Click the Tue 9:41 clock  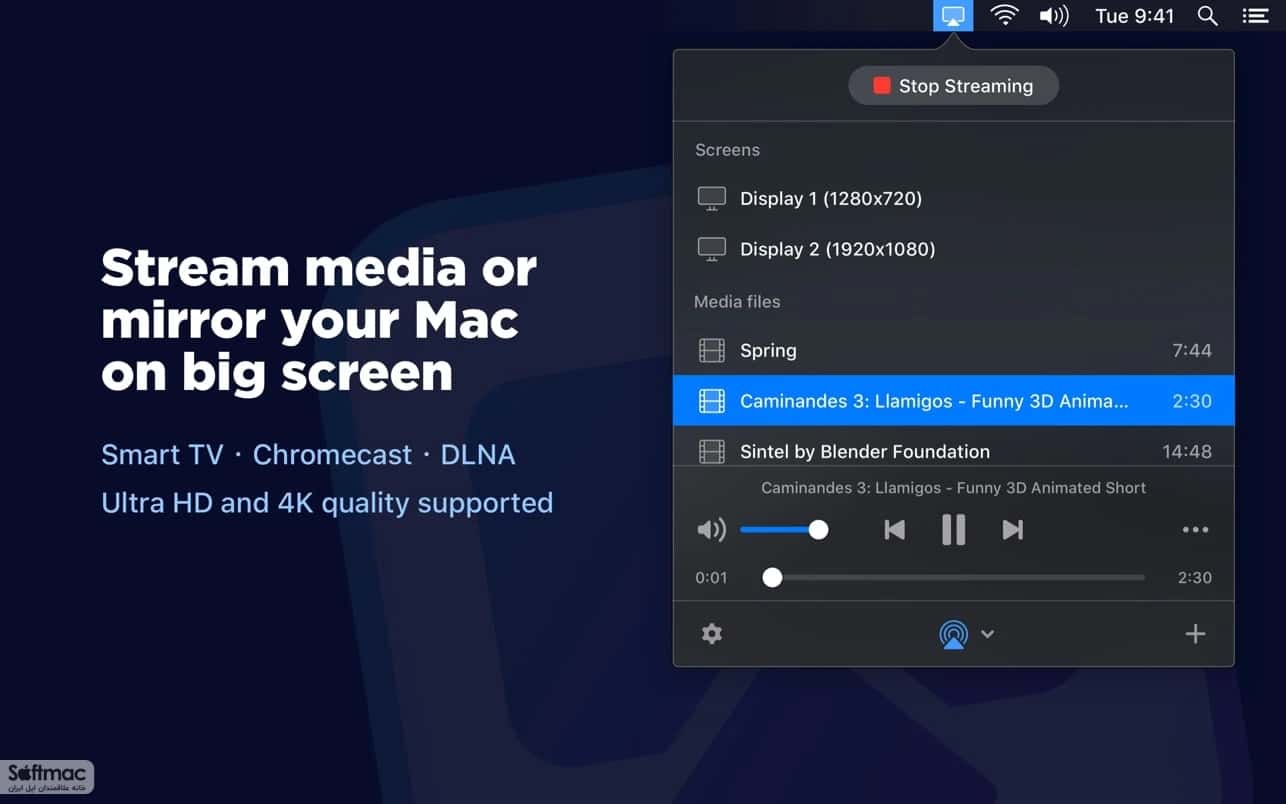(1135, 16)
